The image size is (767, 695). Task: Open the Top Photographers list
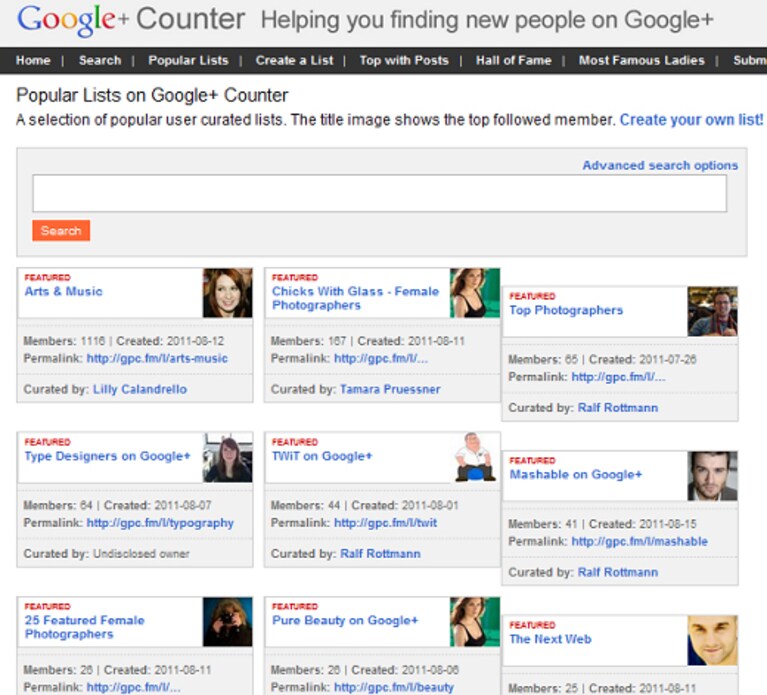(566, 310)
